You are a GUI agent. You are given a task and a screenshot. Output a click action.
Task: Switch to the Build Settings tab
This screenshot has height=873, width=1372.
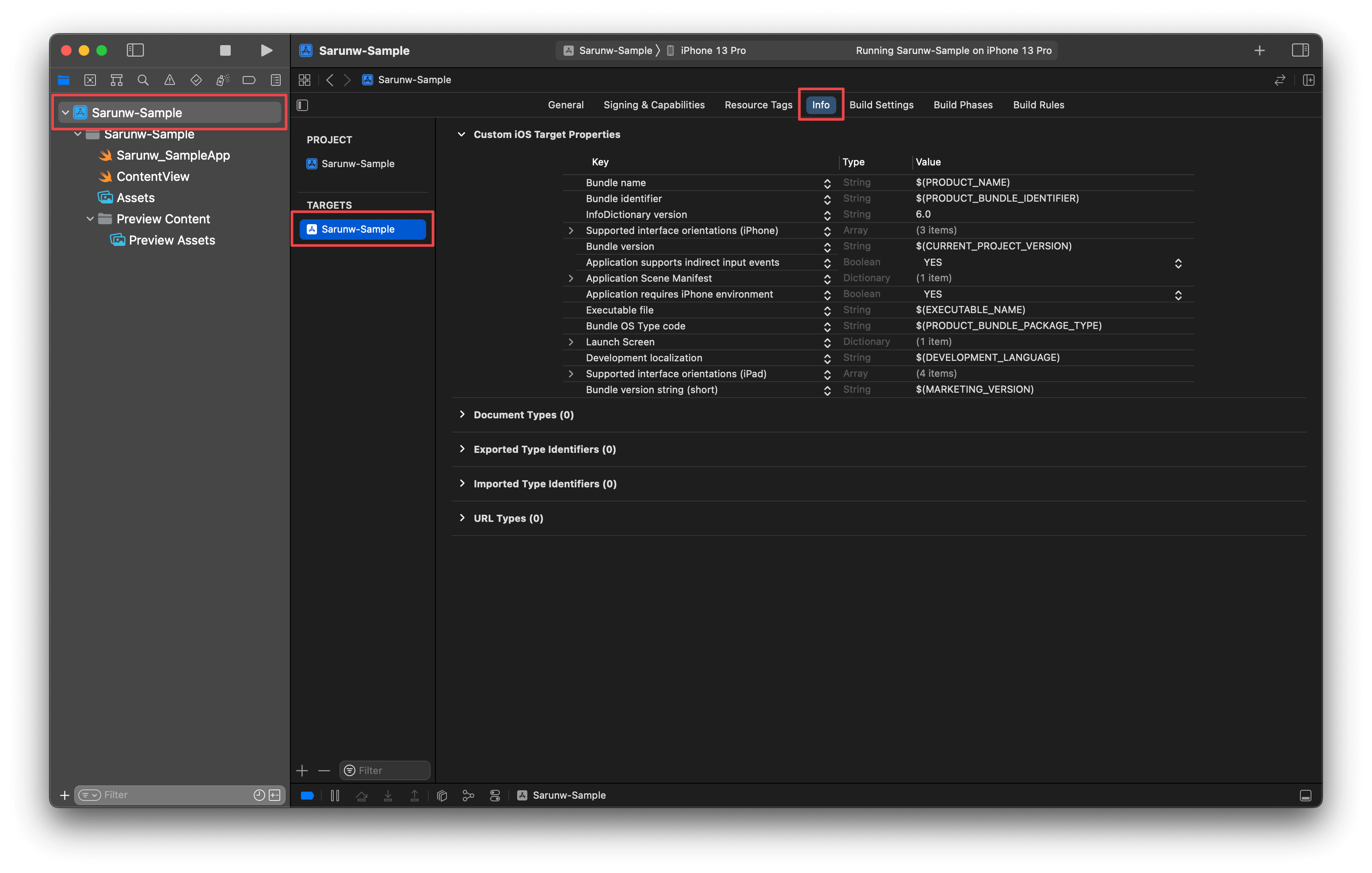pyautogui.click(x=881, y=105)
